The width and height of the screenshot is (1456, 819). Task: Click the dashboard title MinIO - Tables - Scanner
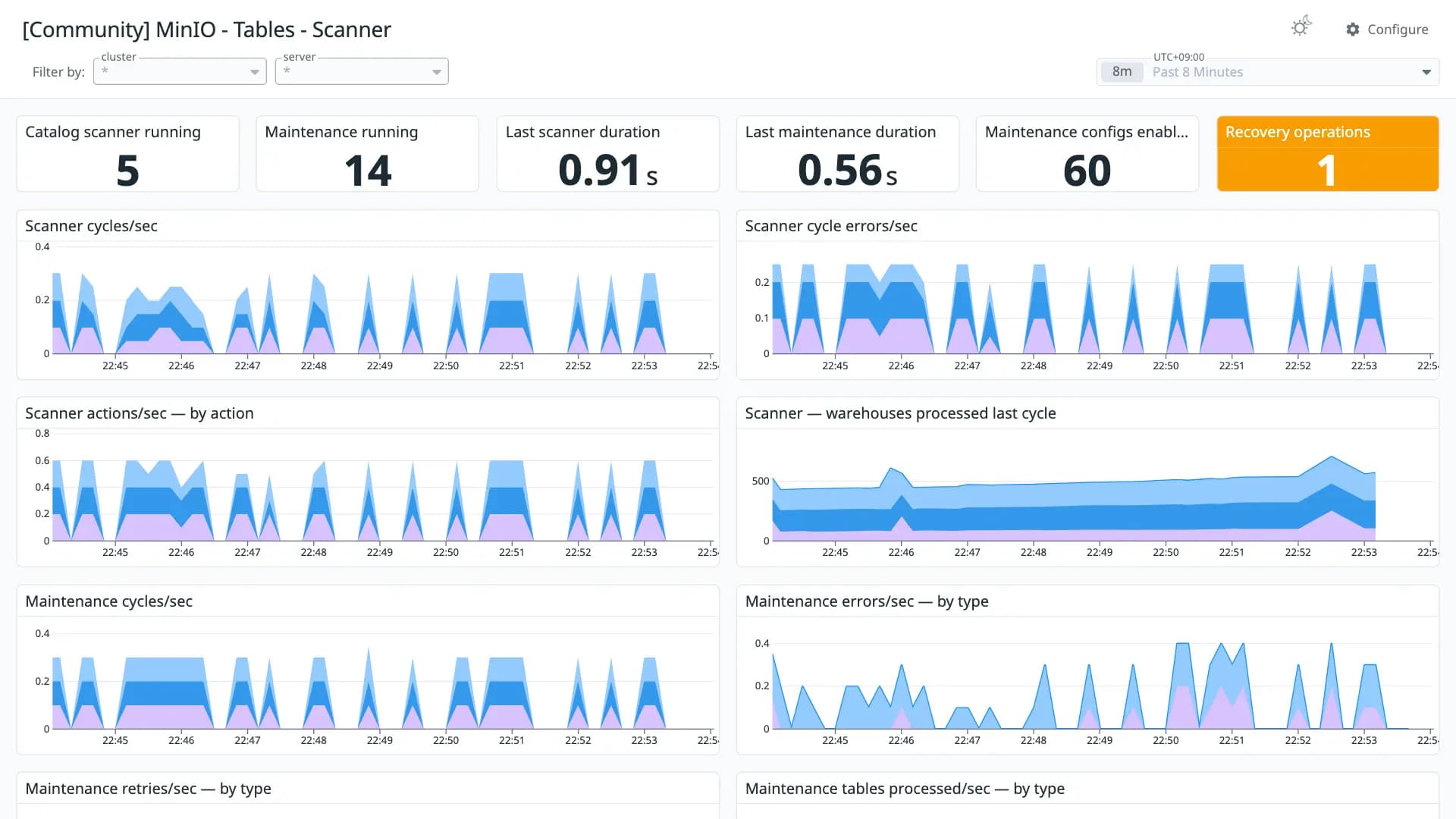[x=206, y=30]
